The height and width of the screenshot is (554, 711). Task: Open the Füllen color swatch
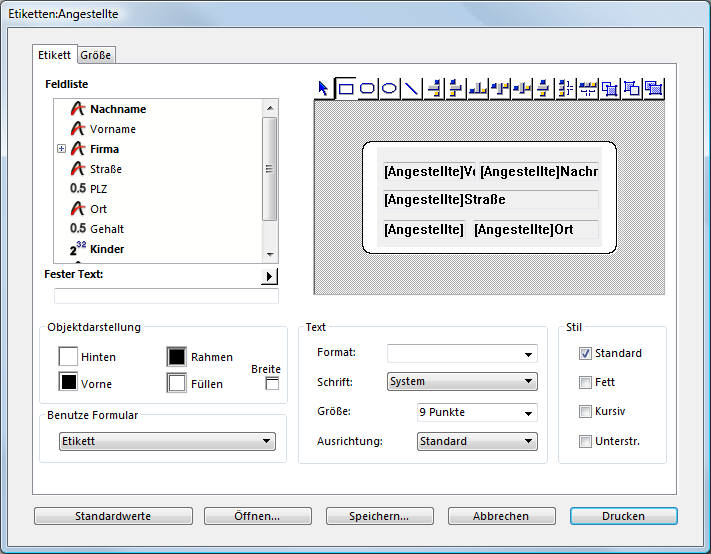pos(176,383)
